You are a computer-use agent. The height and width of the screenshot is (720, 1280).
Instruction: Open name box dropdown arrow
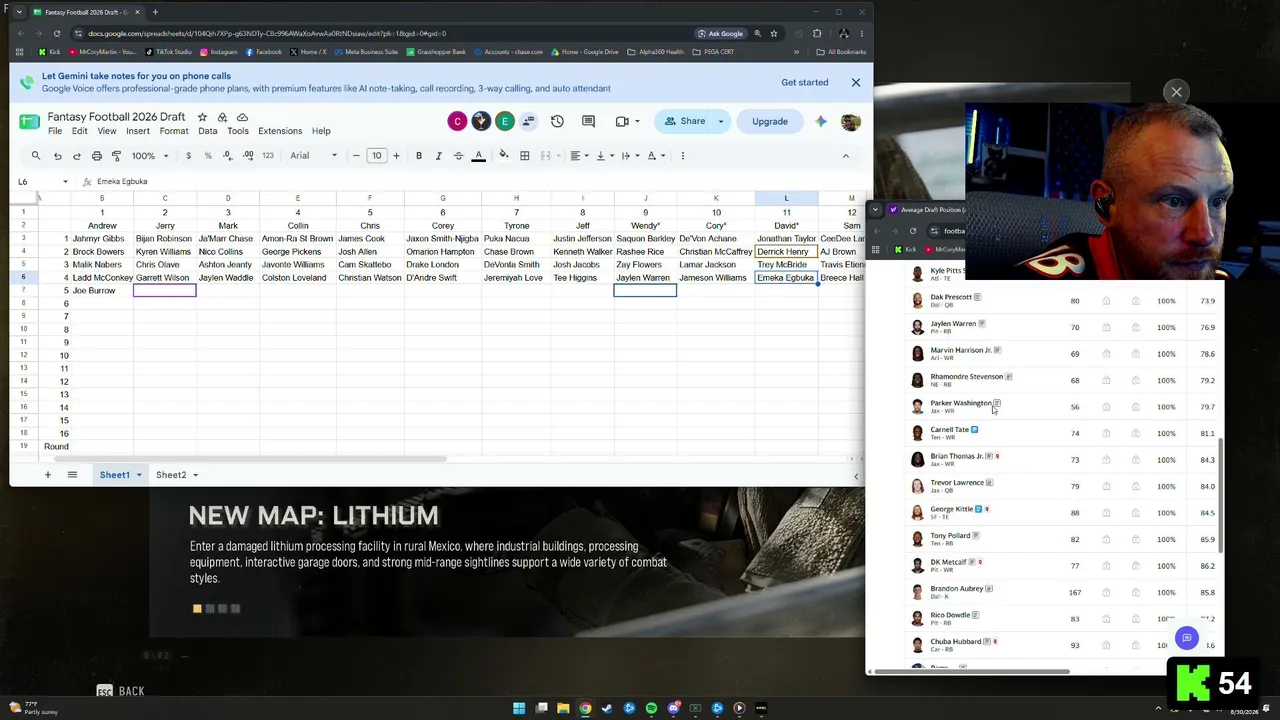point(65,182)
